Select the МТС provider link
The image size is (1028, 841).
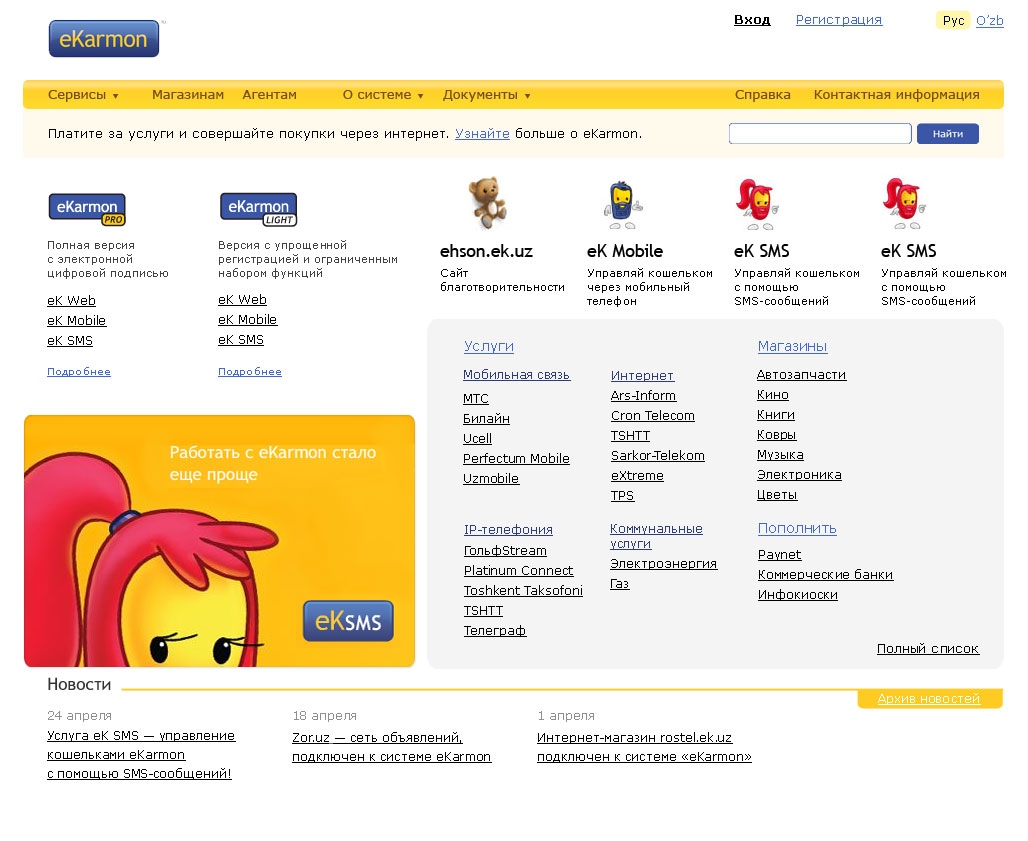point(475,399)
